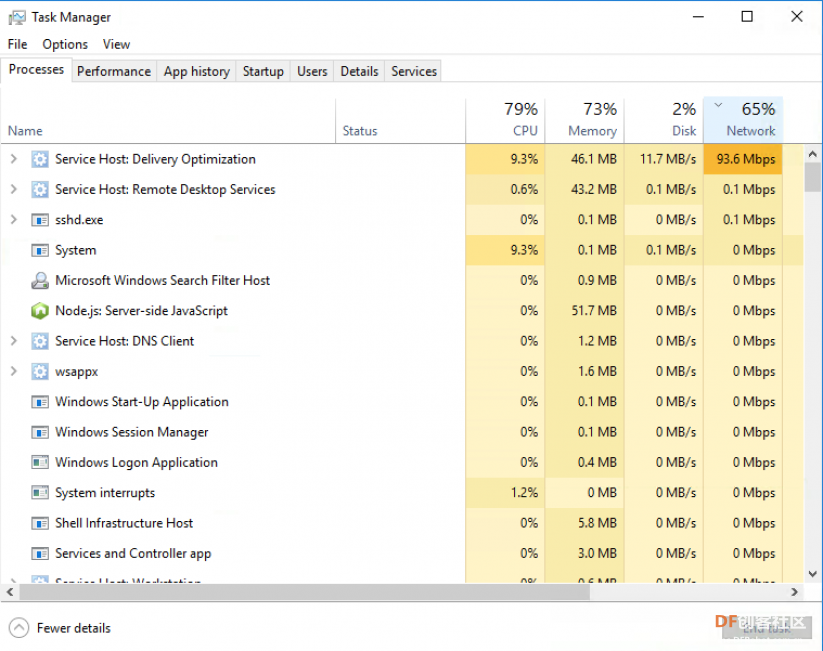The image size is (823, 651).
Task: Click the vertical scrollbar thumb
Action: pos(813,177)
